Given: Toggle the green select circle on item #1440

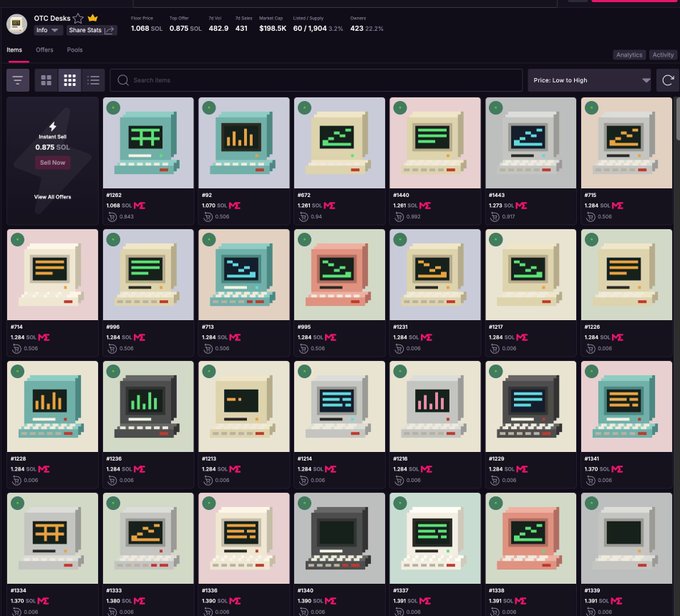Looking at the screenshot, I should pyautogui.click(x=400, y=108).
